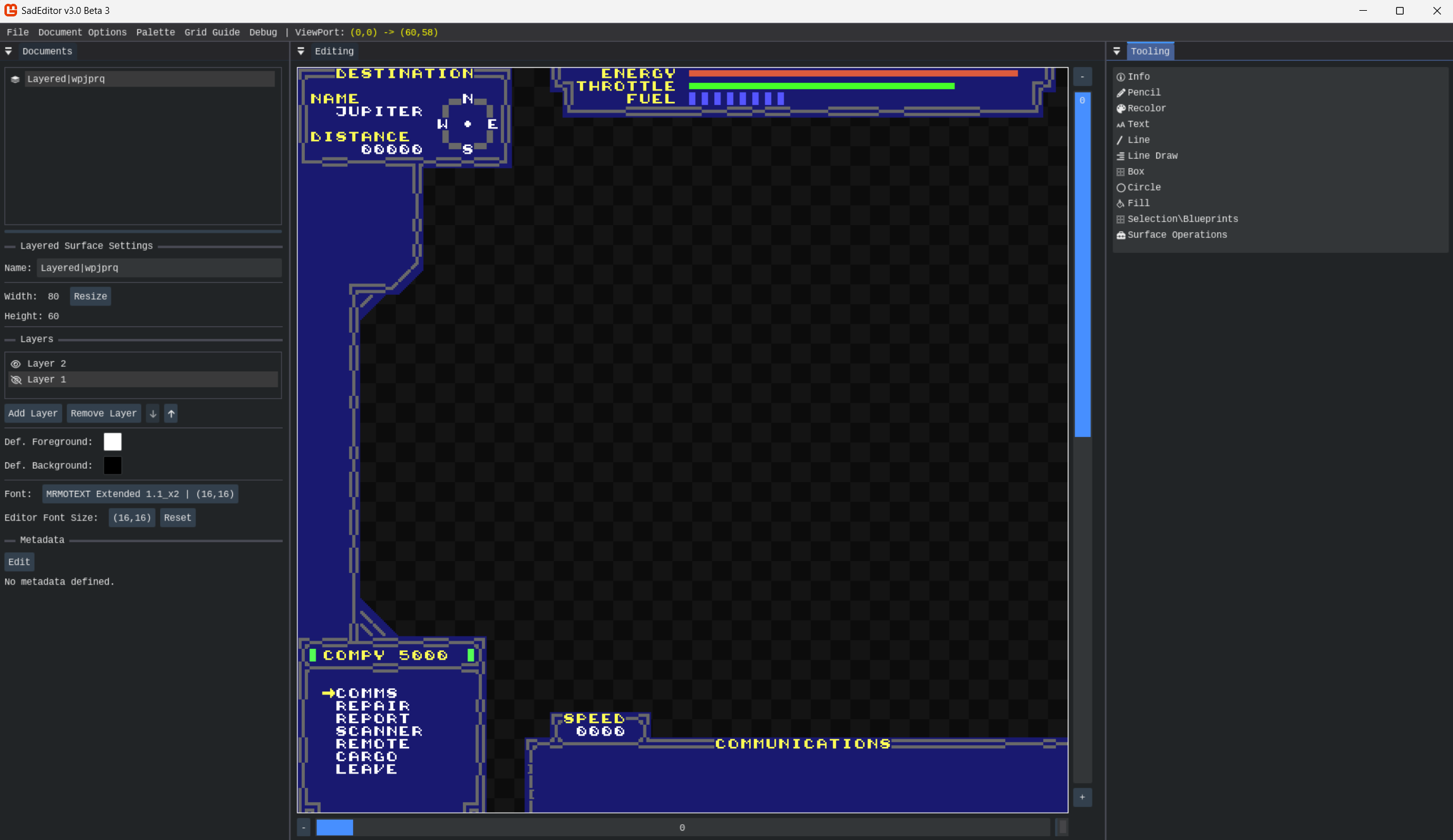1453x840 pixels.
Task: Hide Layer 2 via eye icon
Action: pos(16,364)
